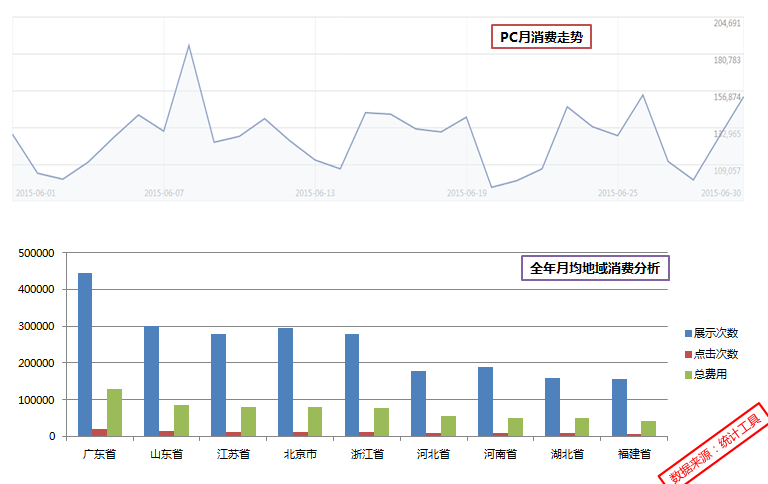Select the 湖北省 category label

[x=566, y=454]
